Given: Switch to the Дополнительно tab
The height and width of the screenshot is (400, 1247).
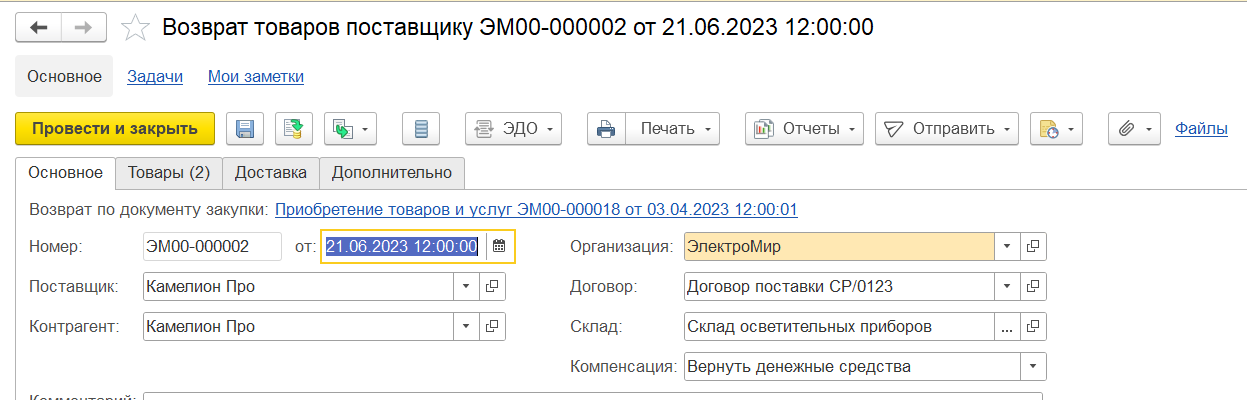Looking at the screenshot, I should point(392,172).
